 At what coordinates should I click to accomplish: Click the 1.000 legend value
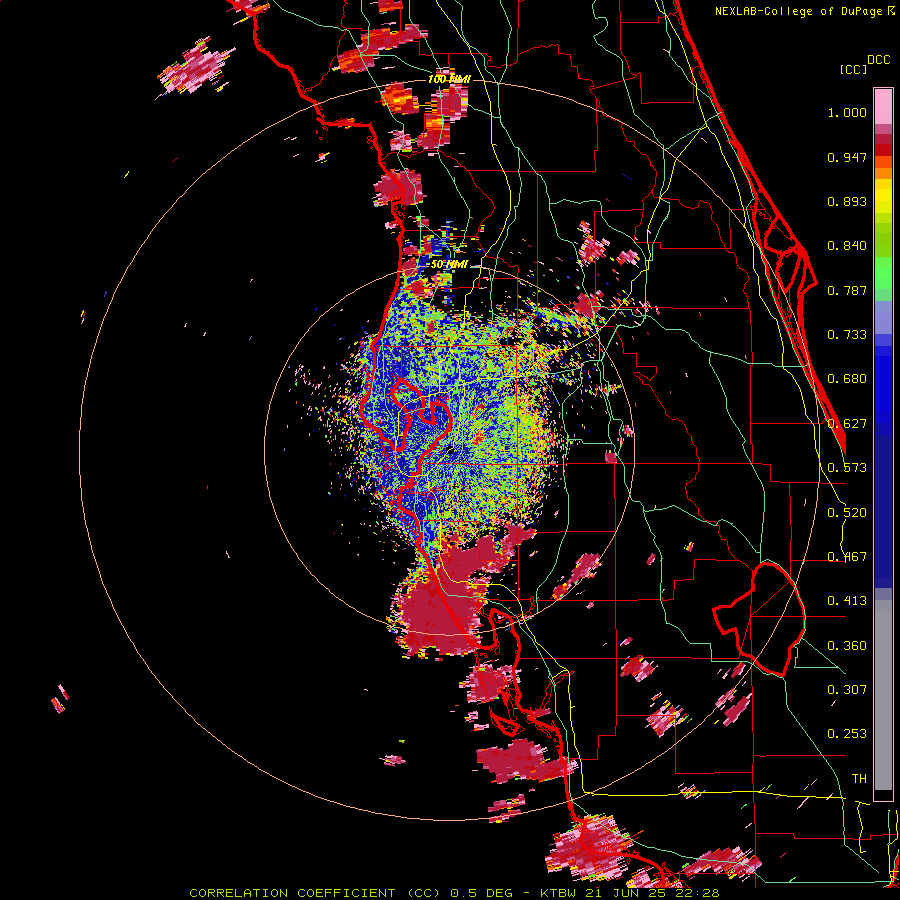[x=847, y=112]
